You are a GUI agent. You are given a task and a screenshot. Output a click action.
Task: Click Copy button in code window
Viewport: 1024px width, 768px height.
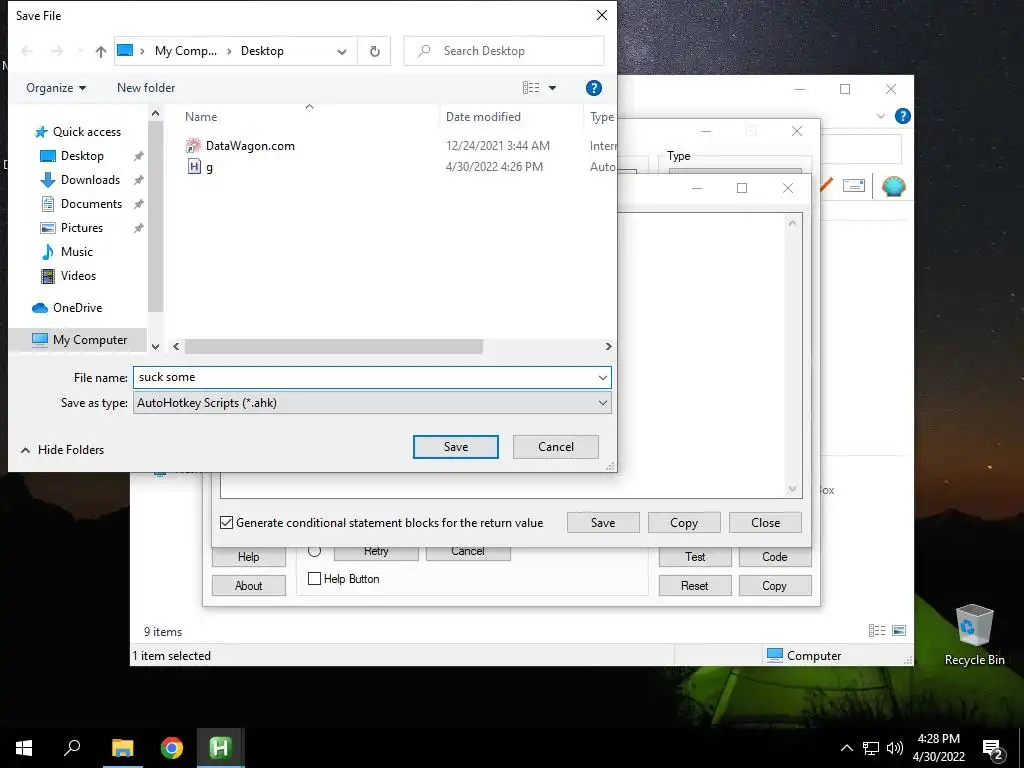point(684,522)
